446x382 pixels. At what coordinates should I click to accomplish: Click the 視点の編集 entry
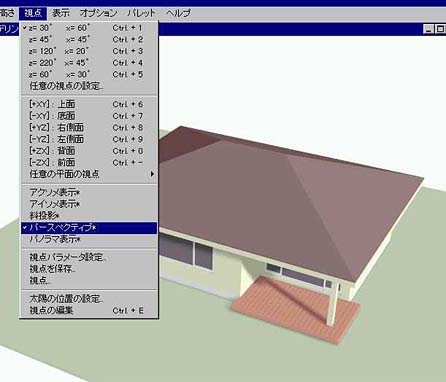(x=89, y=311)
